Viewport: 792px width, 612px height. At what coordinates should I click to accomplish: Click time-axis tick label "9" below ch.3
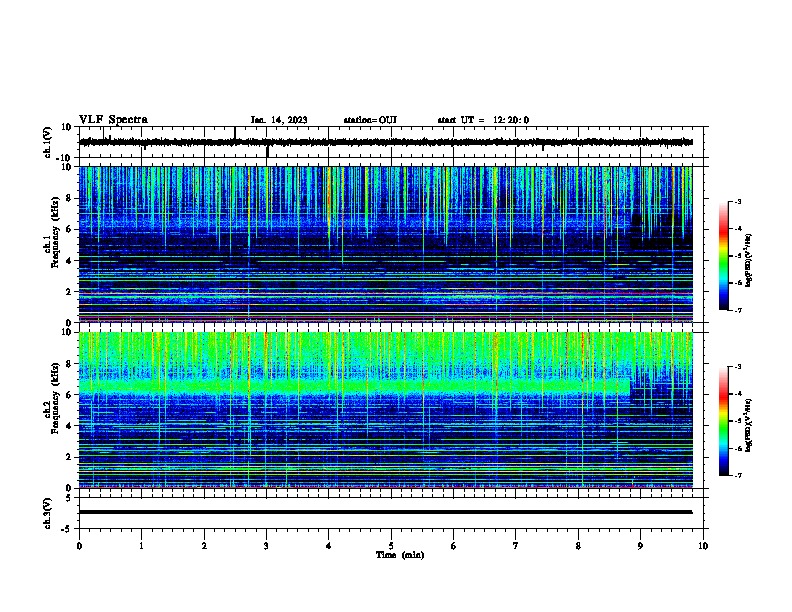click(640, 546)
